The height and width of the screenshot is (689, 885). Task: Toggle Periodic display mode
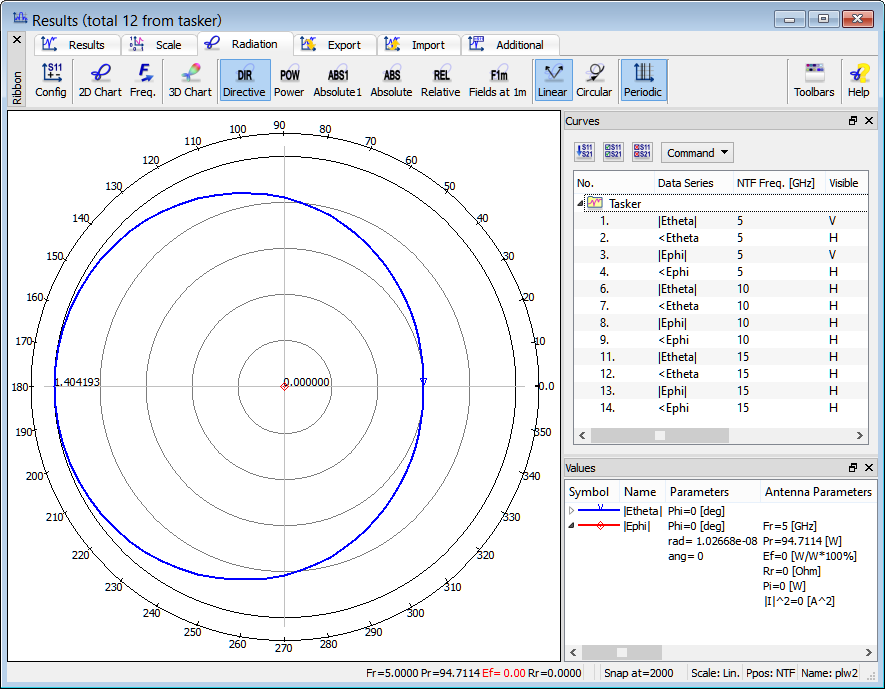643,80
